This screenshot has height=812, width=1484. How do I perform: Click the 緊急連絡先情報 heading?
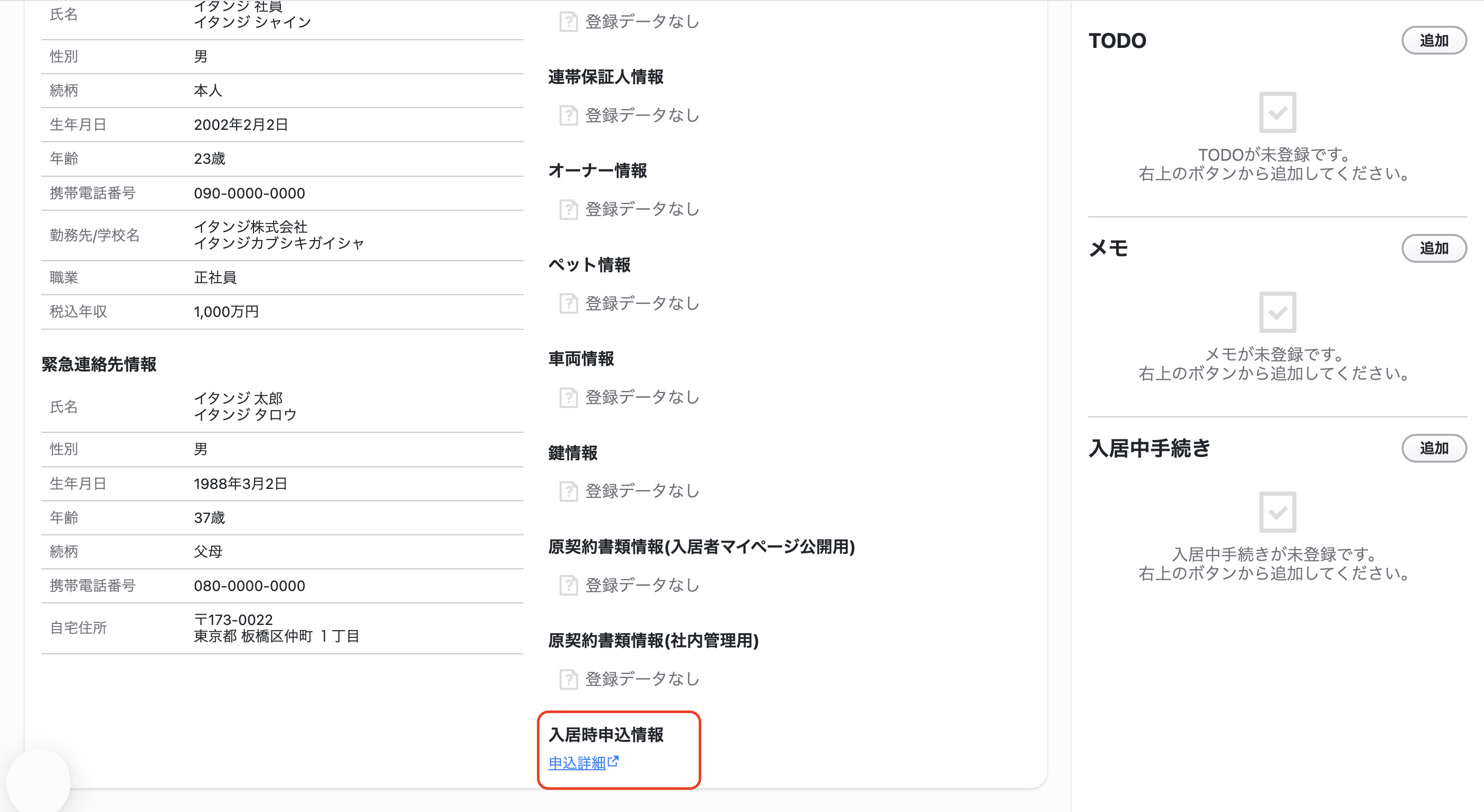point(98,365)
